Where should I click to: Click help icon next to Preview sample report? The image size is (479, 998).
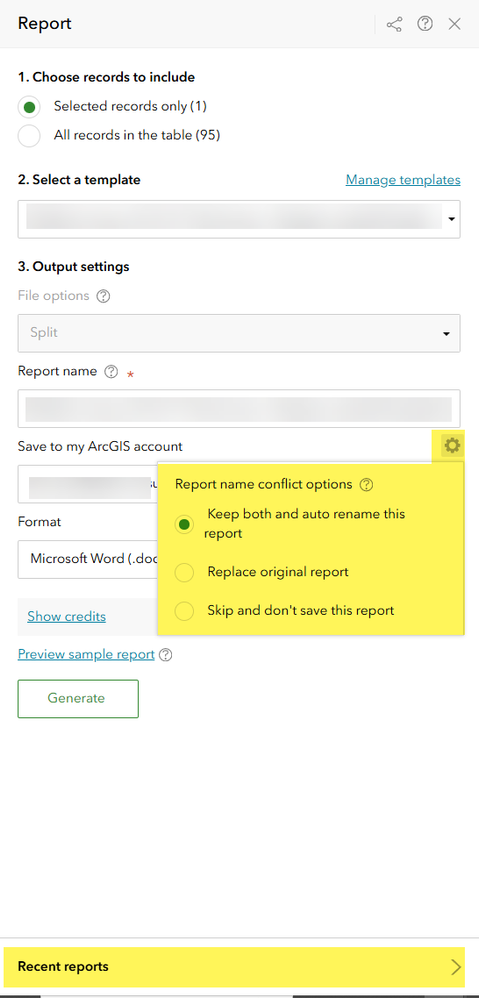(165, 655)
